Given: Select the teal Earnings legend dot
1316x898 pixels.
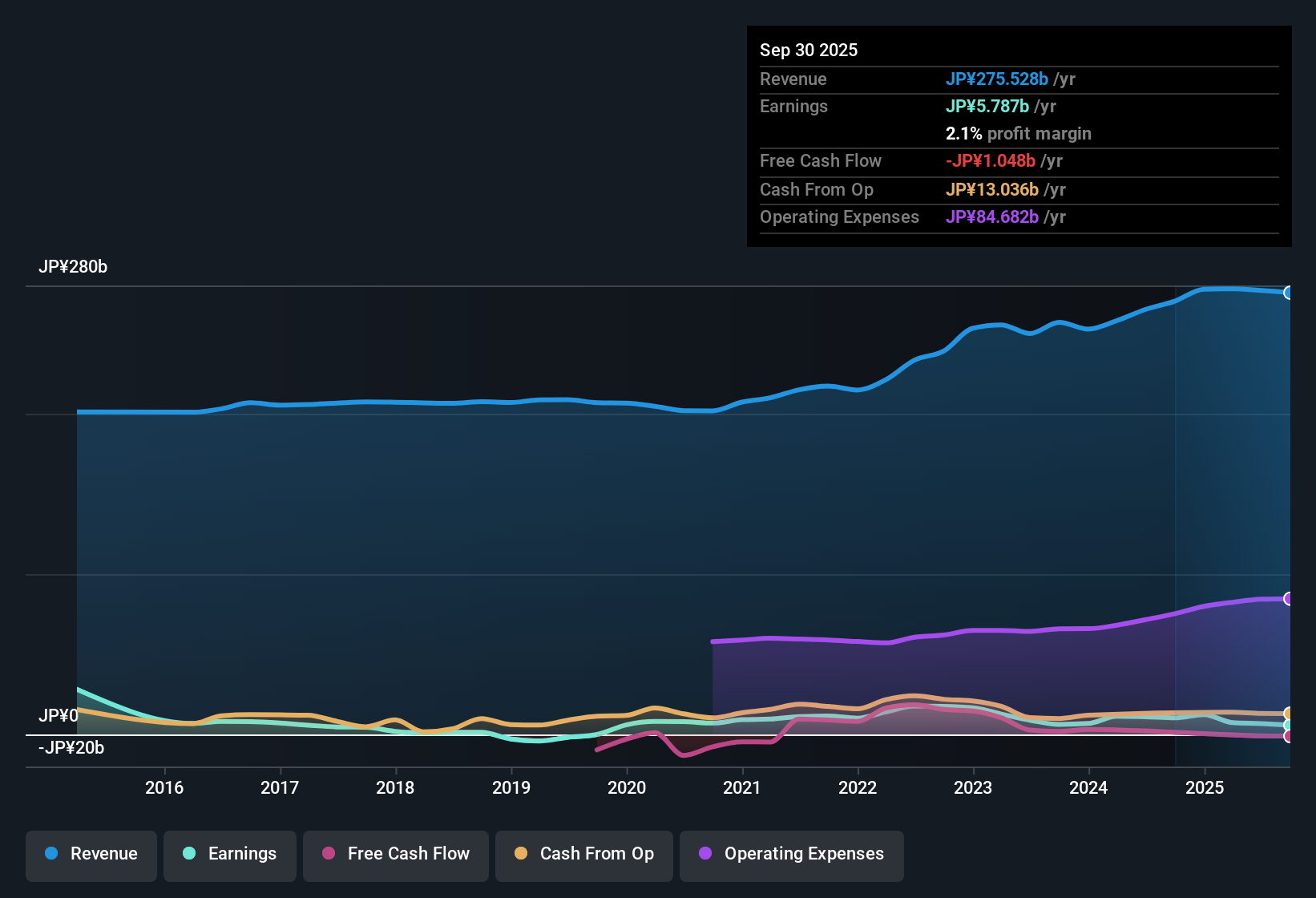Looking at the screenshot, I should [x=189, y=854].
